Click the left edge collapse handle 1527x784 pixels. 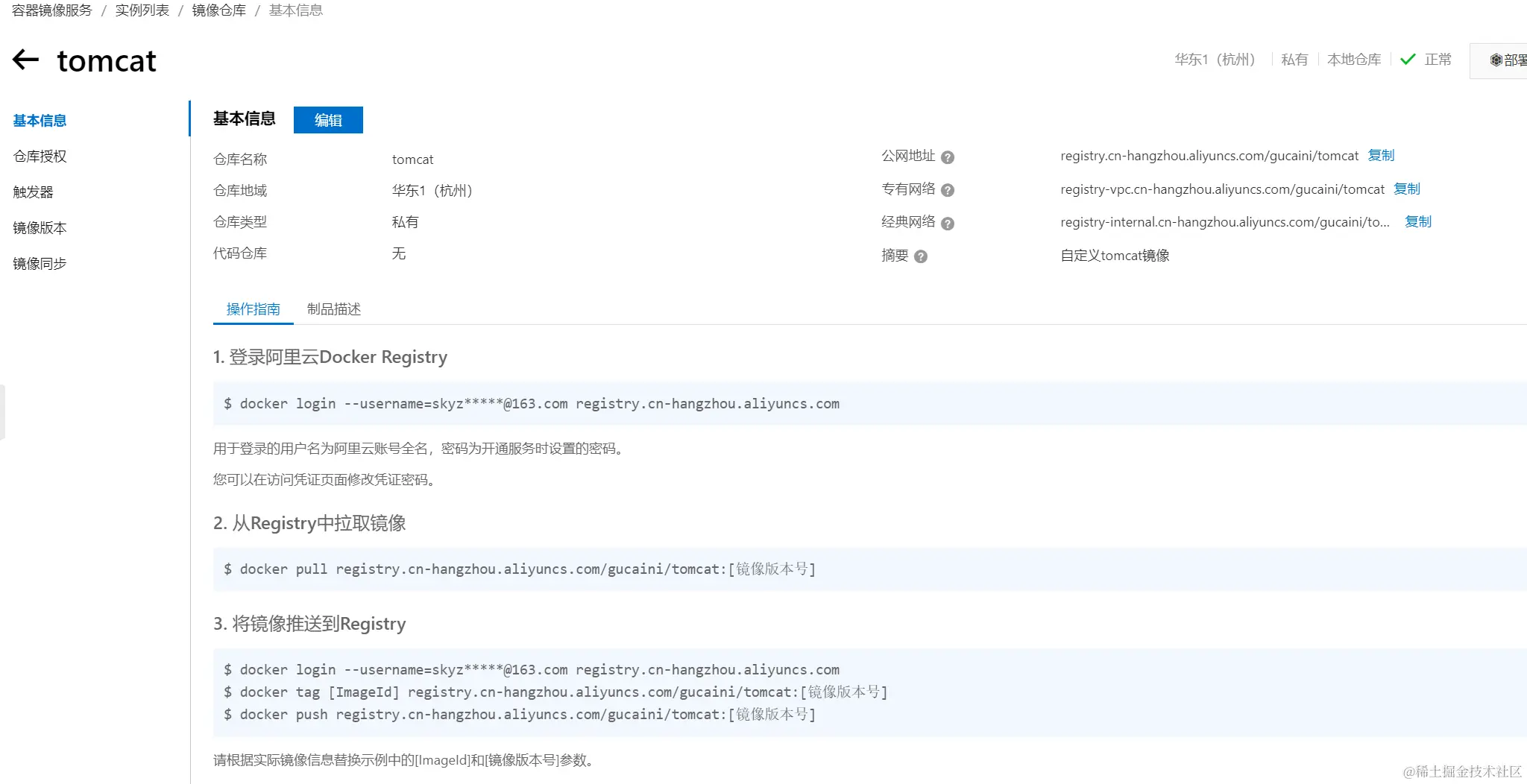click(x=2, y=412)
